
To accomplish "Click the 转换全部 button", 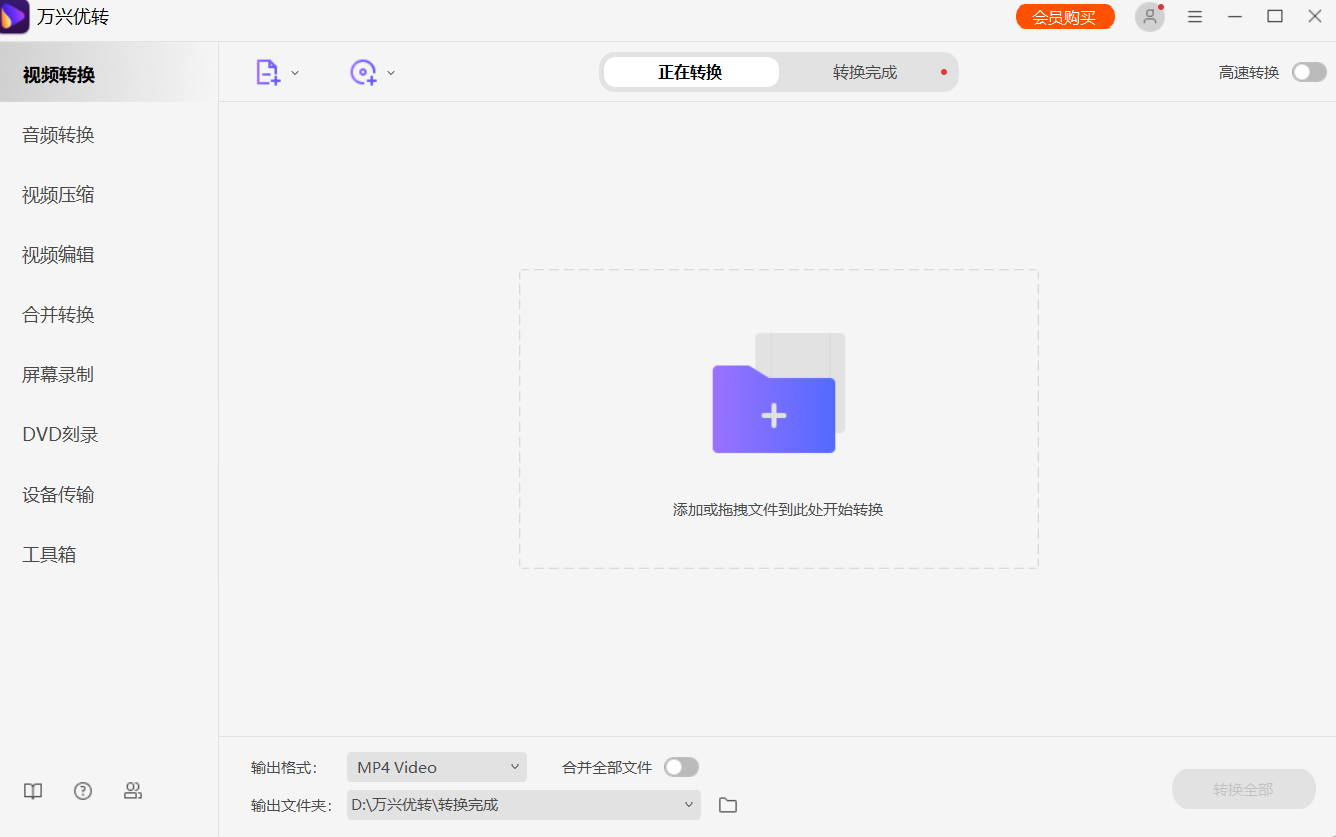I will pyautogui.click(x=1243, y=789).
